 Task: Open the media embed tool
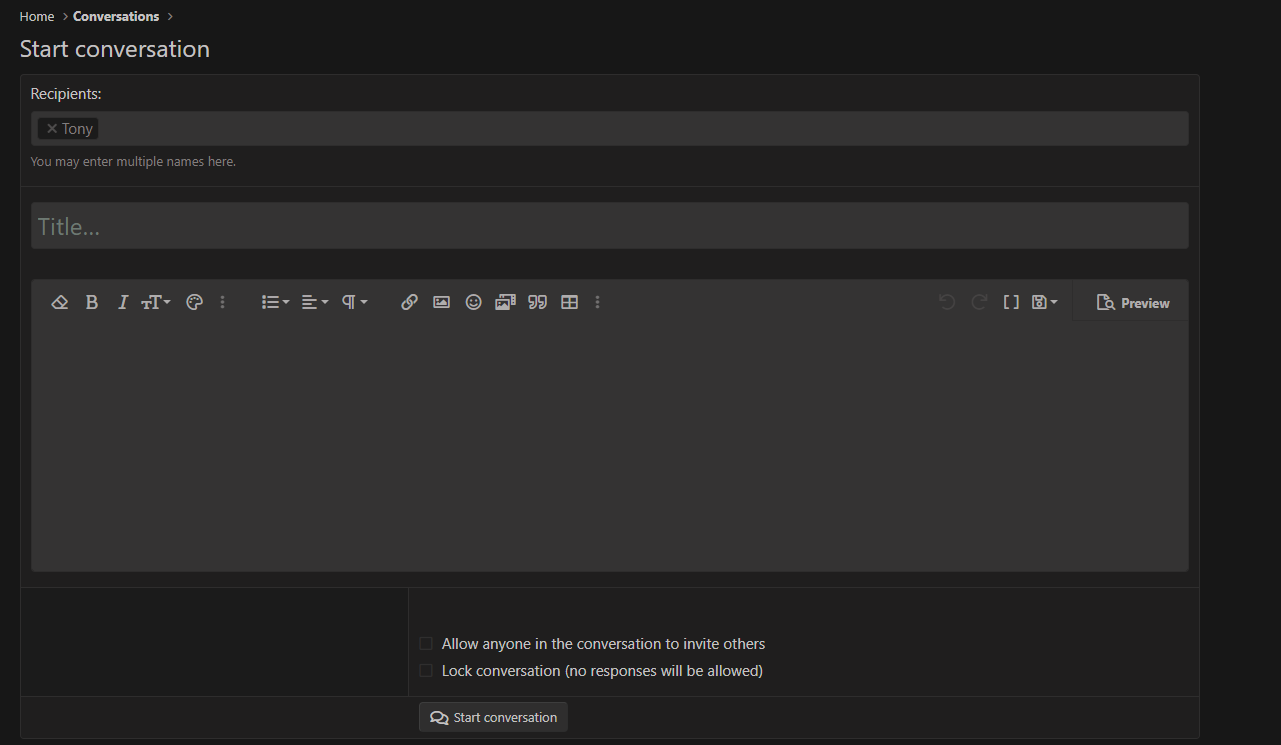[x=505, y=302]
